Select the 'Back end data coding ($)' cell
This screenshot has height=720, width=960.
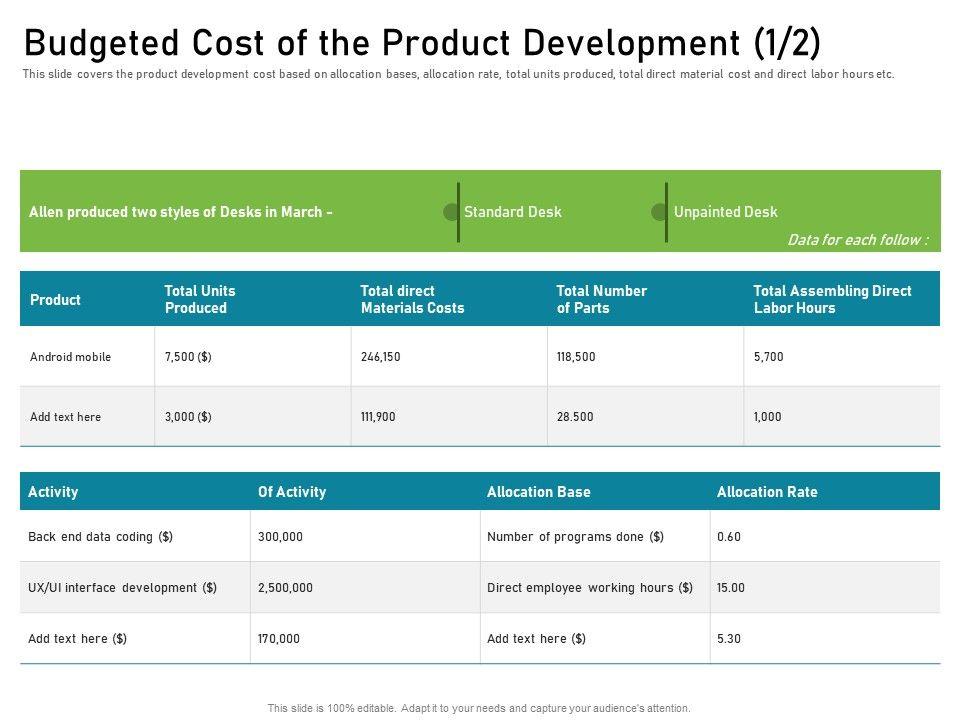[x=100, y=537]
